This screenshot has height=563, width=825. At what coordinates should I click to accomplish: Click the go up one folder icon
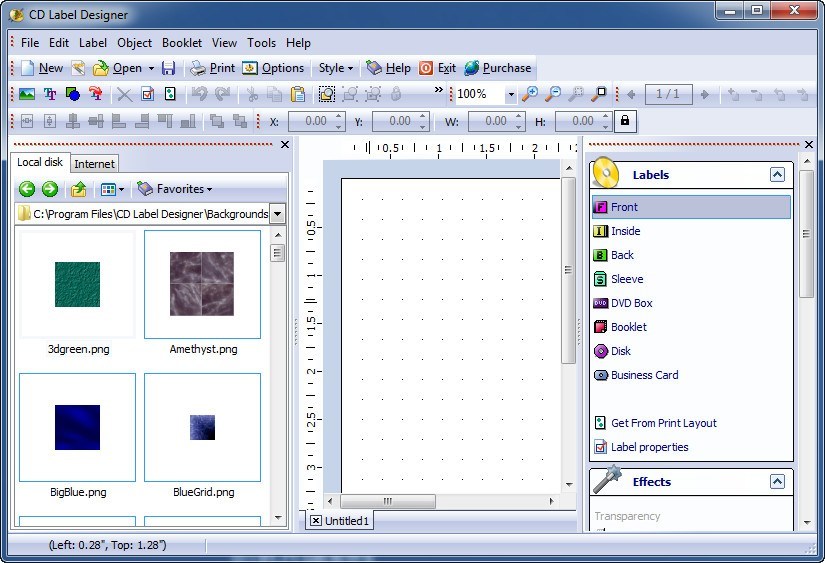pyautogui.click(x=78, y=189)
